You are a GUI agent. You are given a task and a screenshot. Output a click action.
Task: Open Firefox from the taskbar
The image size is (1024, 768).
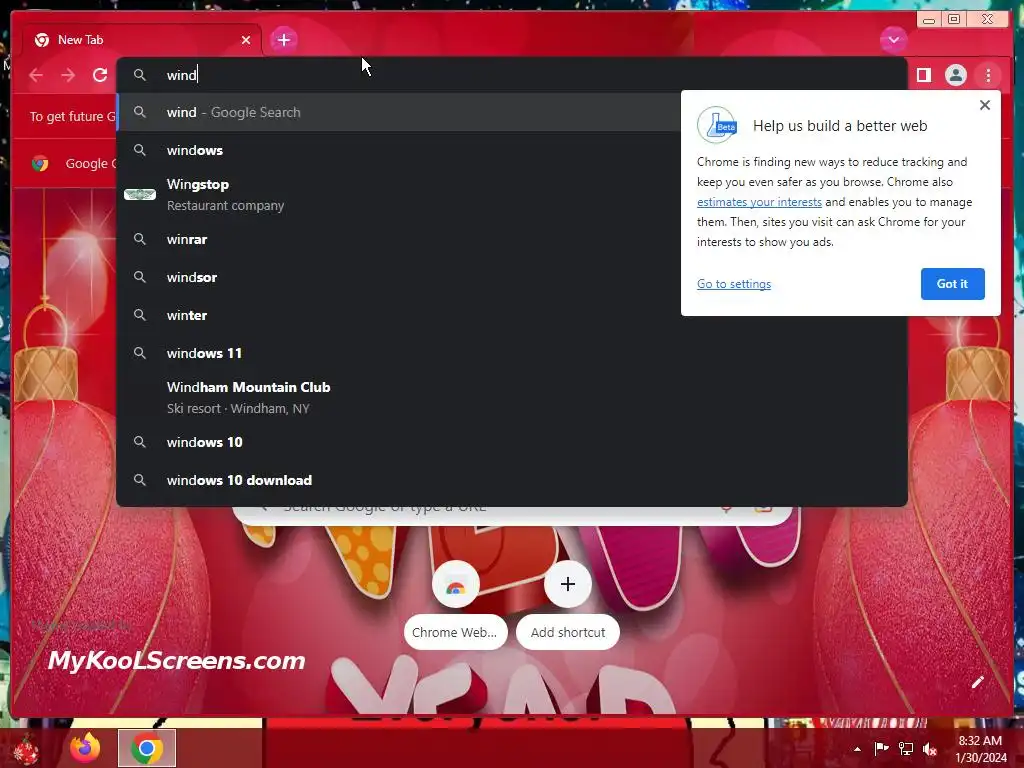(x=86, y=748)
